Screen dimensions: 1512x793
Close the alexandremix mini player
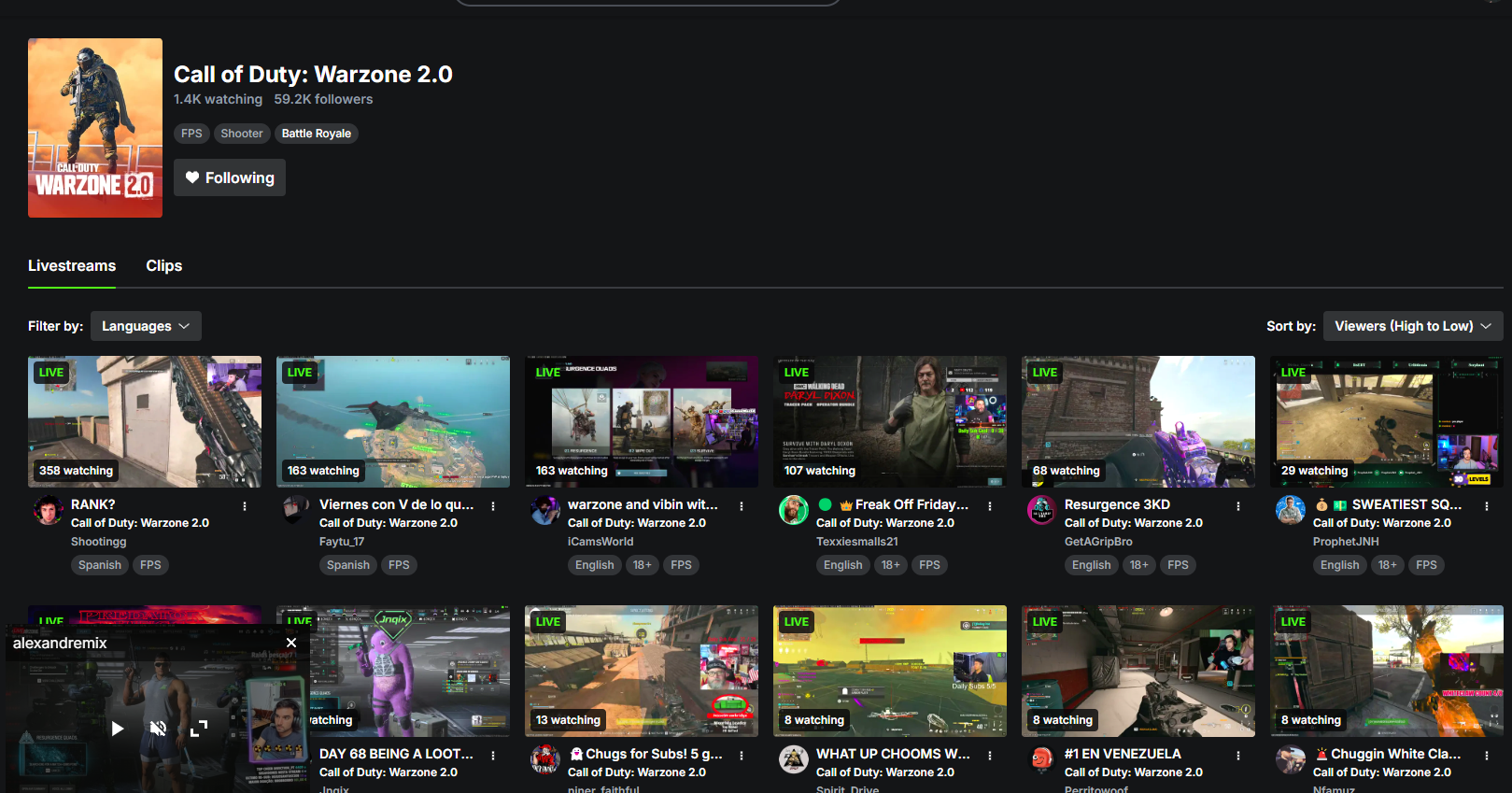[291, 643]
